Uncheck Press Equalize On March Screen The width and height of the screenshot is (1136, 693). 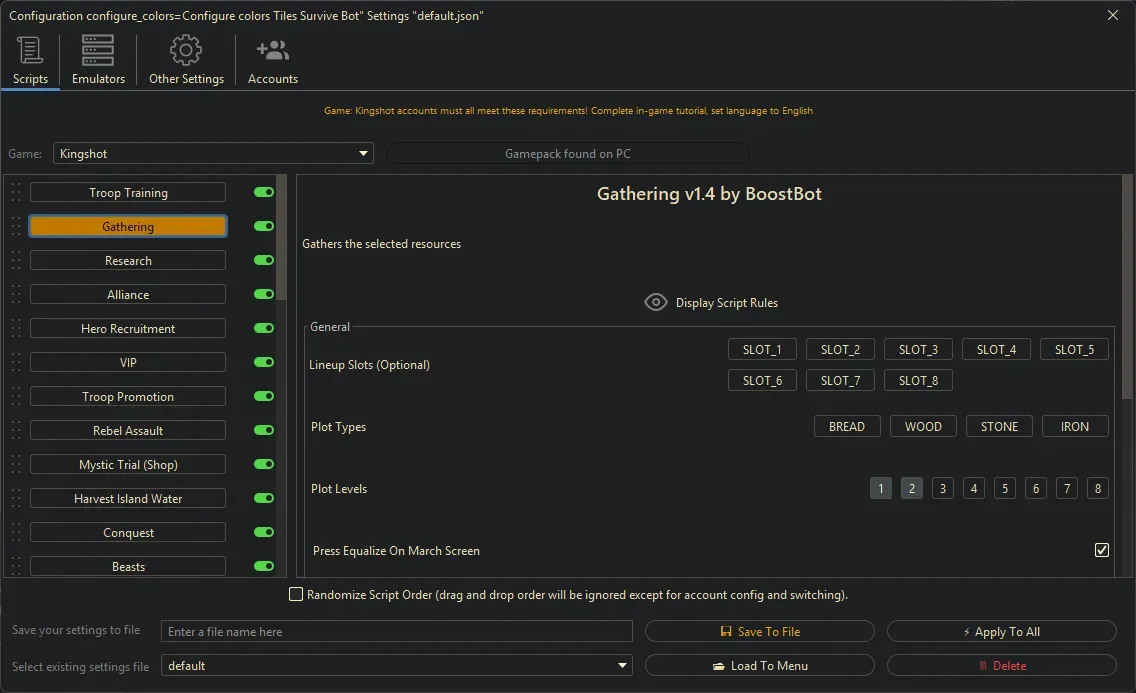[x=1102, y=550]
